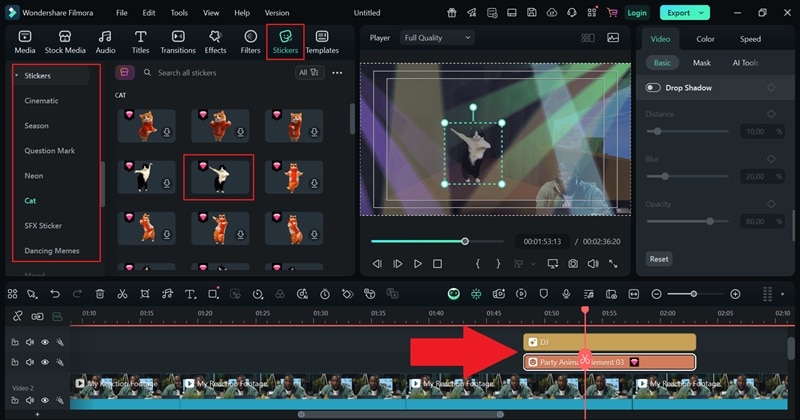Zoom out timeline with minus icon
The image size is (800, 420).
657,294
